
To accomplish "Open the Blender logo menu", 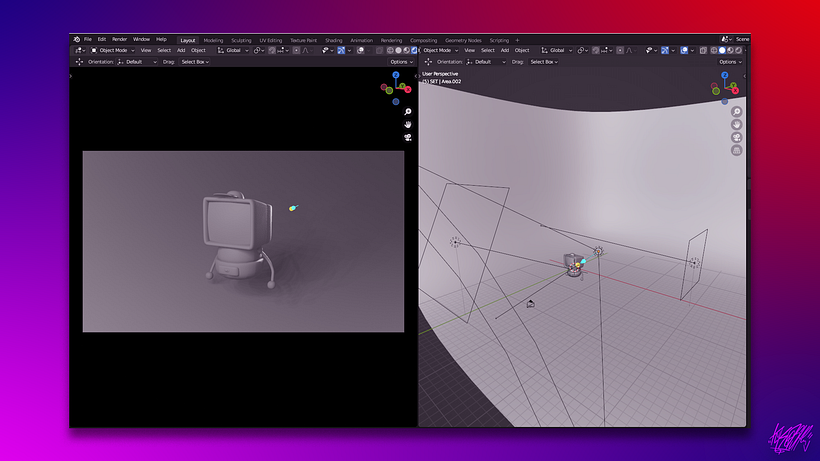I will 77,39.
